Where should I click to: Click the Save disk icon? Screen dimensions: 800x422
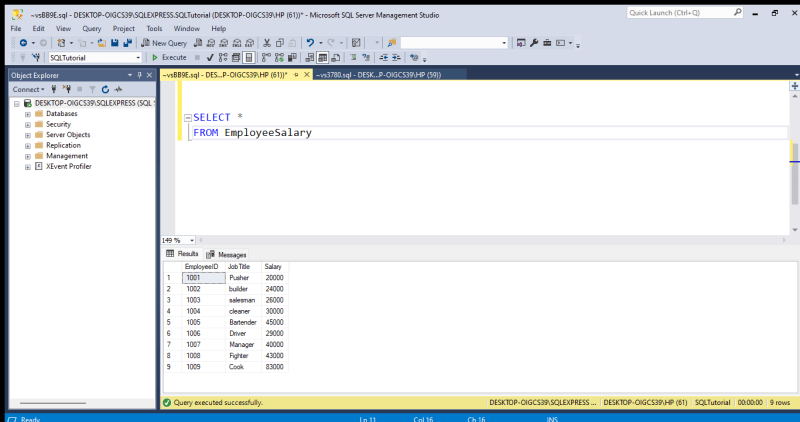point(115,43)
